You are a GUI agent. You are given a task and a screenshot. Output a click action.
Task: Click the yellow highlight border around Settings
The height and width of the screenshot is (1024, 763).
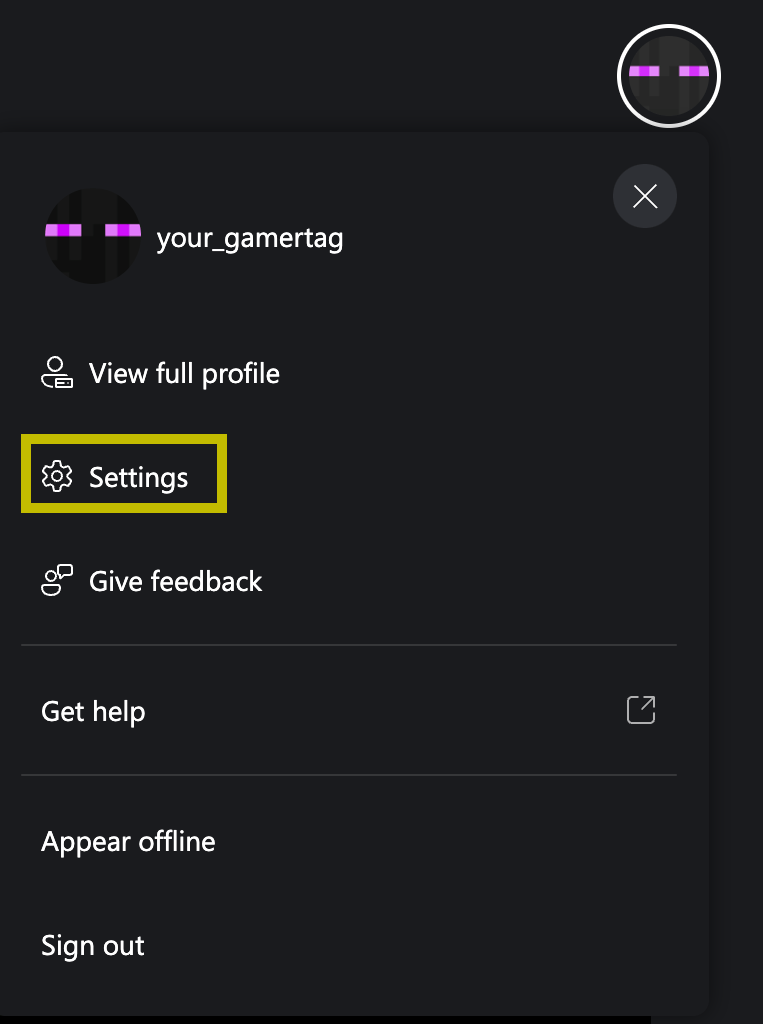click(x=124, y=438)
